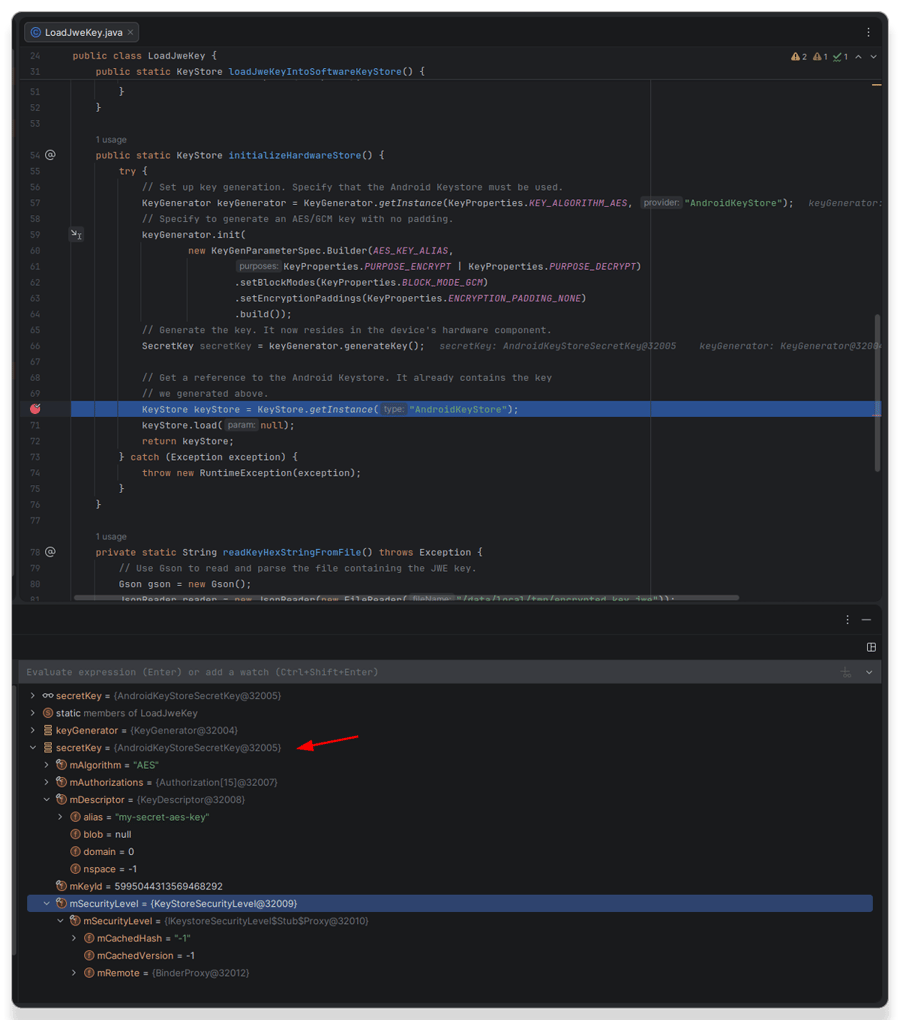Close the LoadJweKey.java tab

pyautogui.click(x=131, y=31)
